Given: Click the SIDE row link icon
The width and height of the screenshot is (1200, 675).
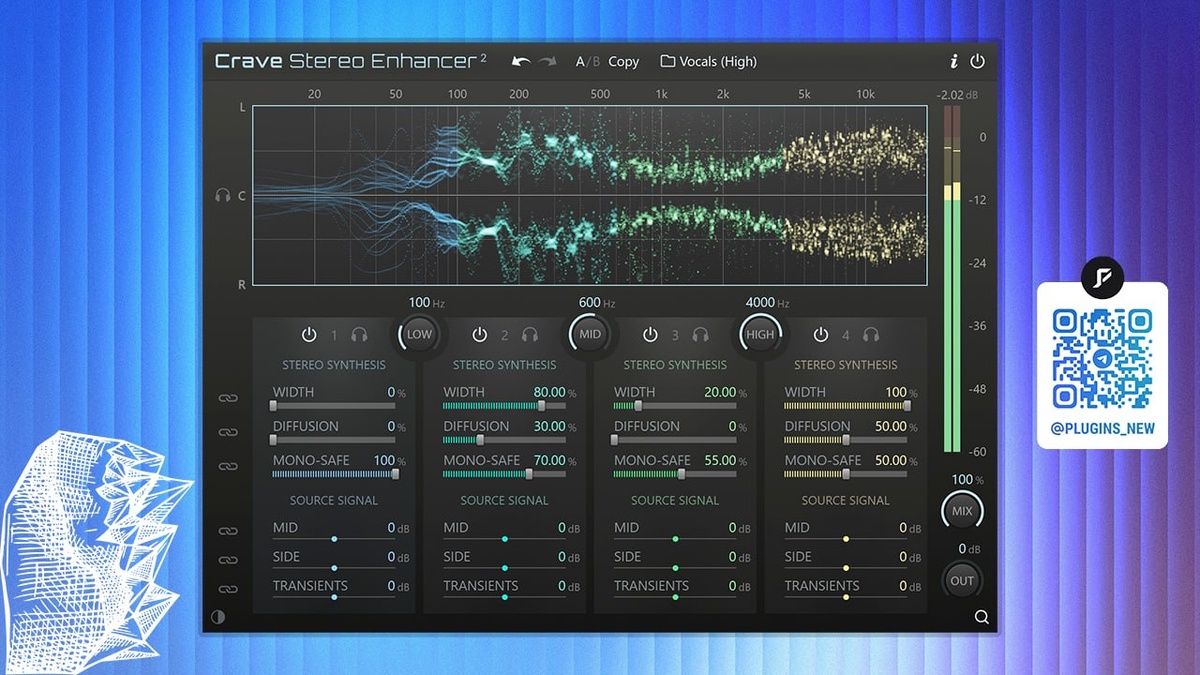Looking at the screenshot, I should tap(228, 560).
